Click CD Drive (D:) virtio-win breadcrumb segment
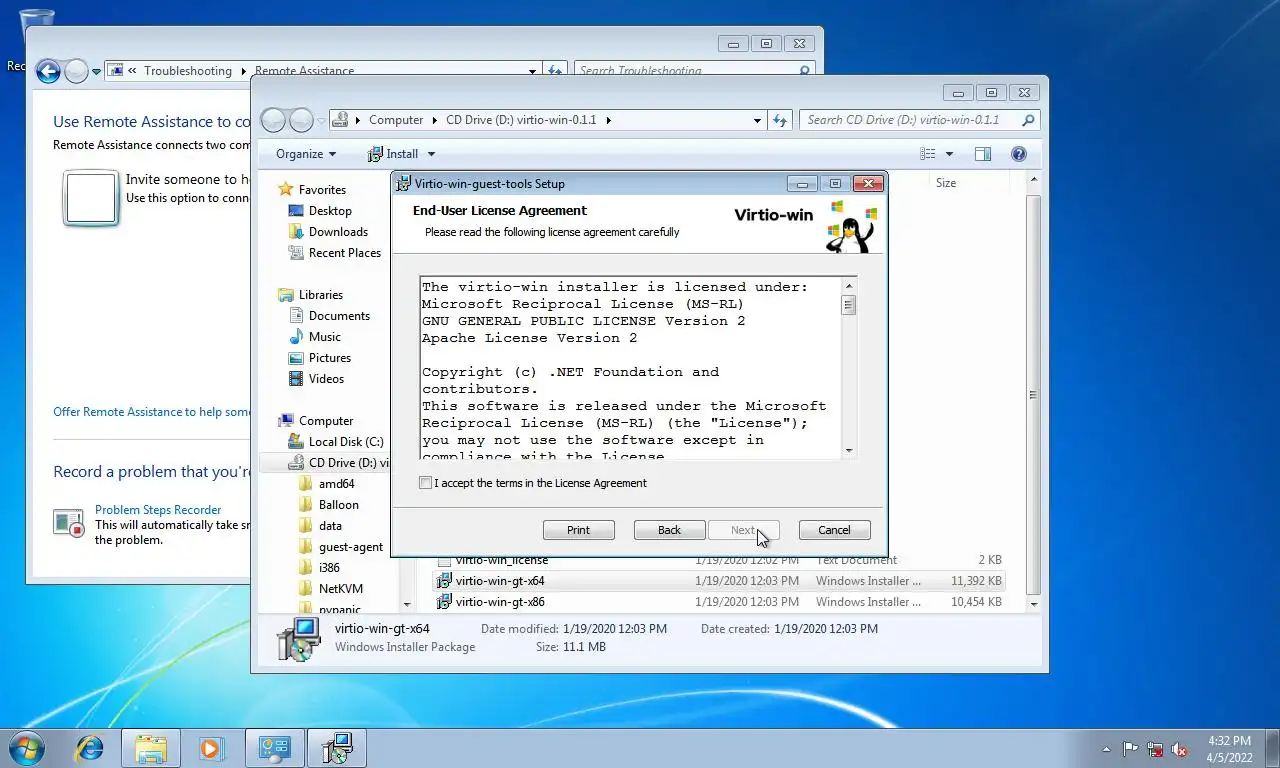1280x768 pixels. (521, 120)
